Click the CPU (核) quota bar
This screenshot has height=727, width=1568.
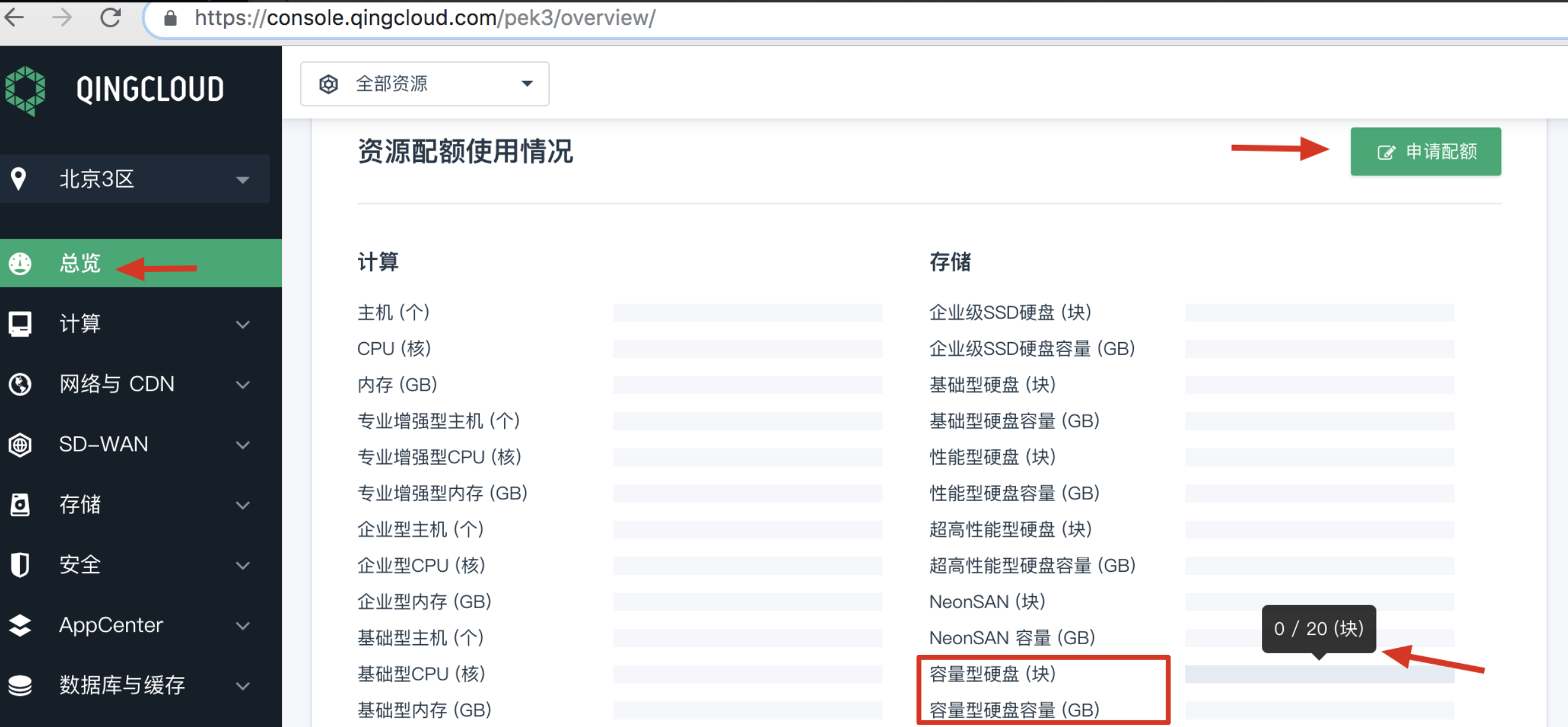(x=747, y=349)
